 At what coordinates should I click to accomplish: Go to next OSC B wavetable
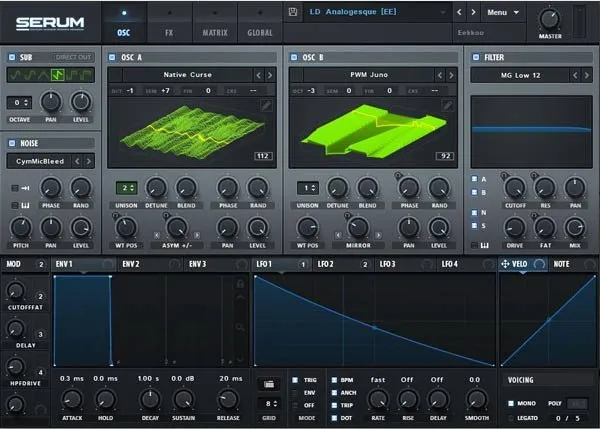[x=451, y=75]
